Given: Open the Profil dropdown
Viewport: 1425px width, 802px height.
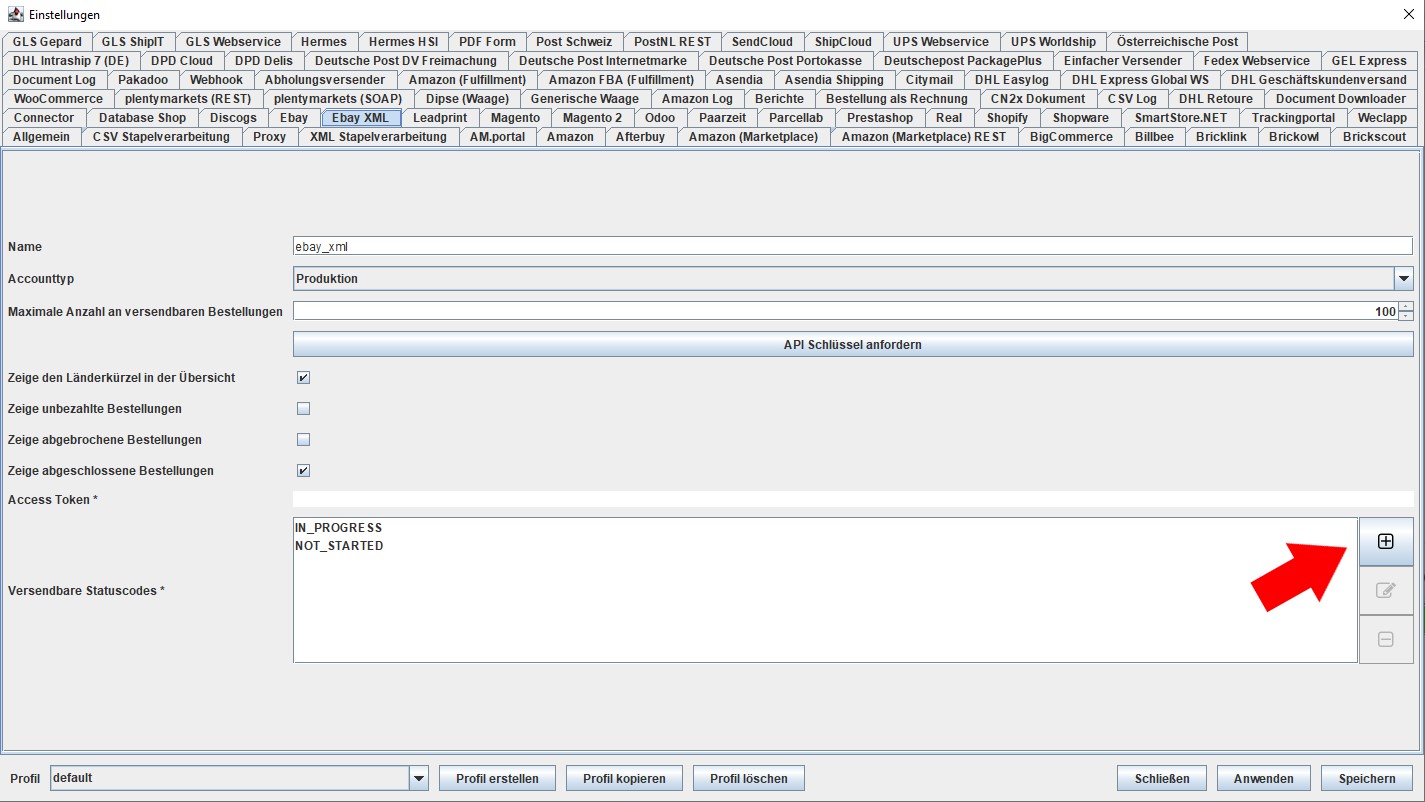Looking at the screenshot, I should 419,778.
